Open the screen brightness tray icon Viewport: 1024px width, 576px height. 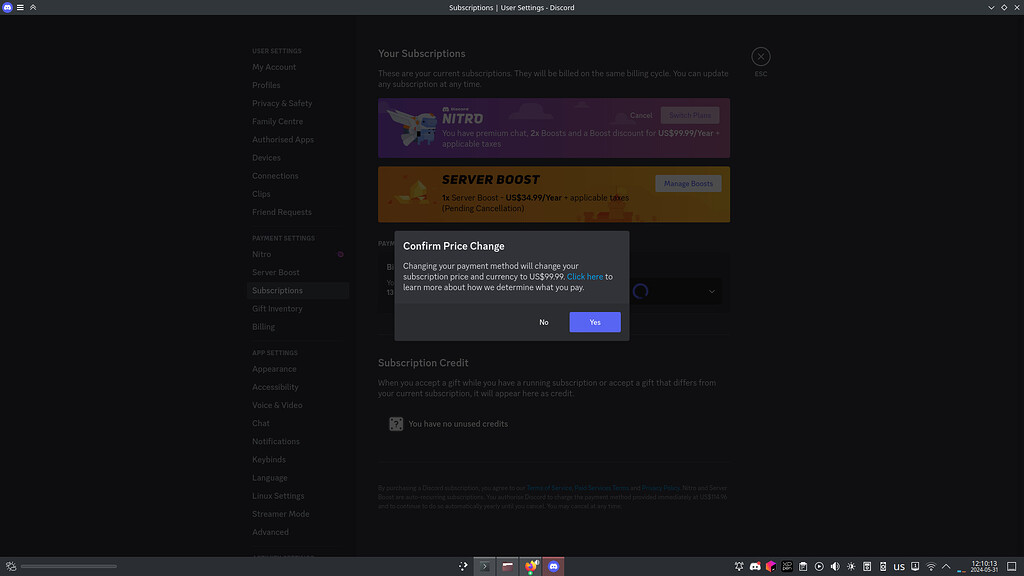click(851, 567)
